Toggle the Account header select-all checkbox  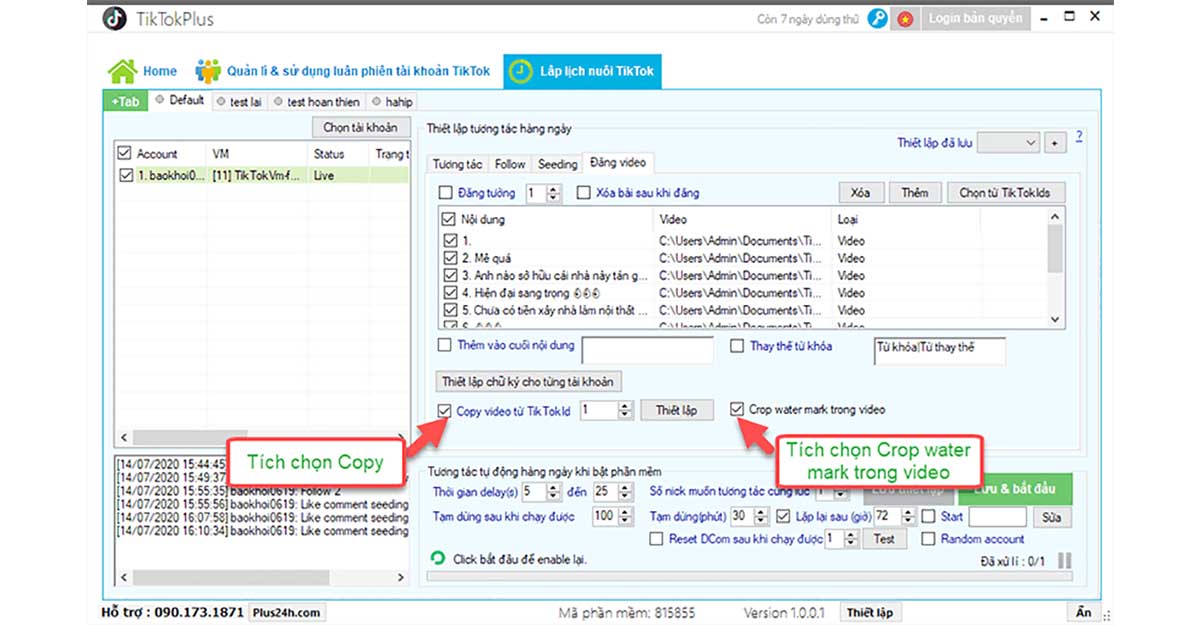point(124,154)
